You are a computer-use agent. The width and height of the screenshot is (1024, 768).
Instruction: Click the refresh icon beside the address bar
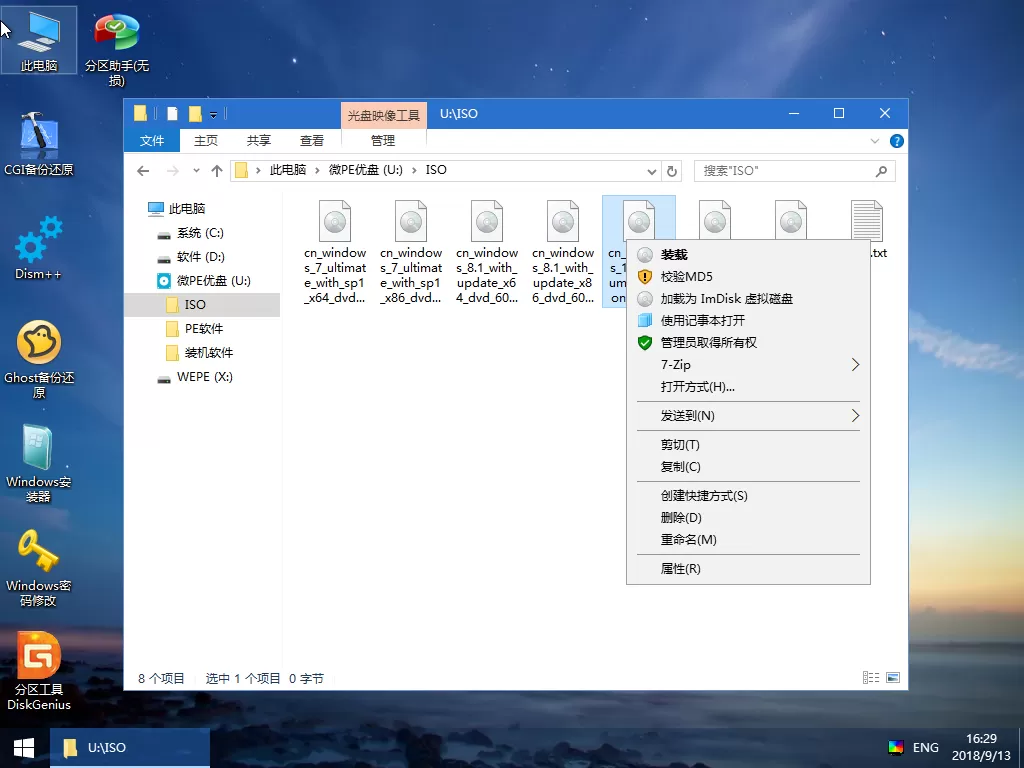click(672, 171)
